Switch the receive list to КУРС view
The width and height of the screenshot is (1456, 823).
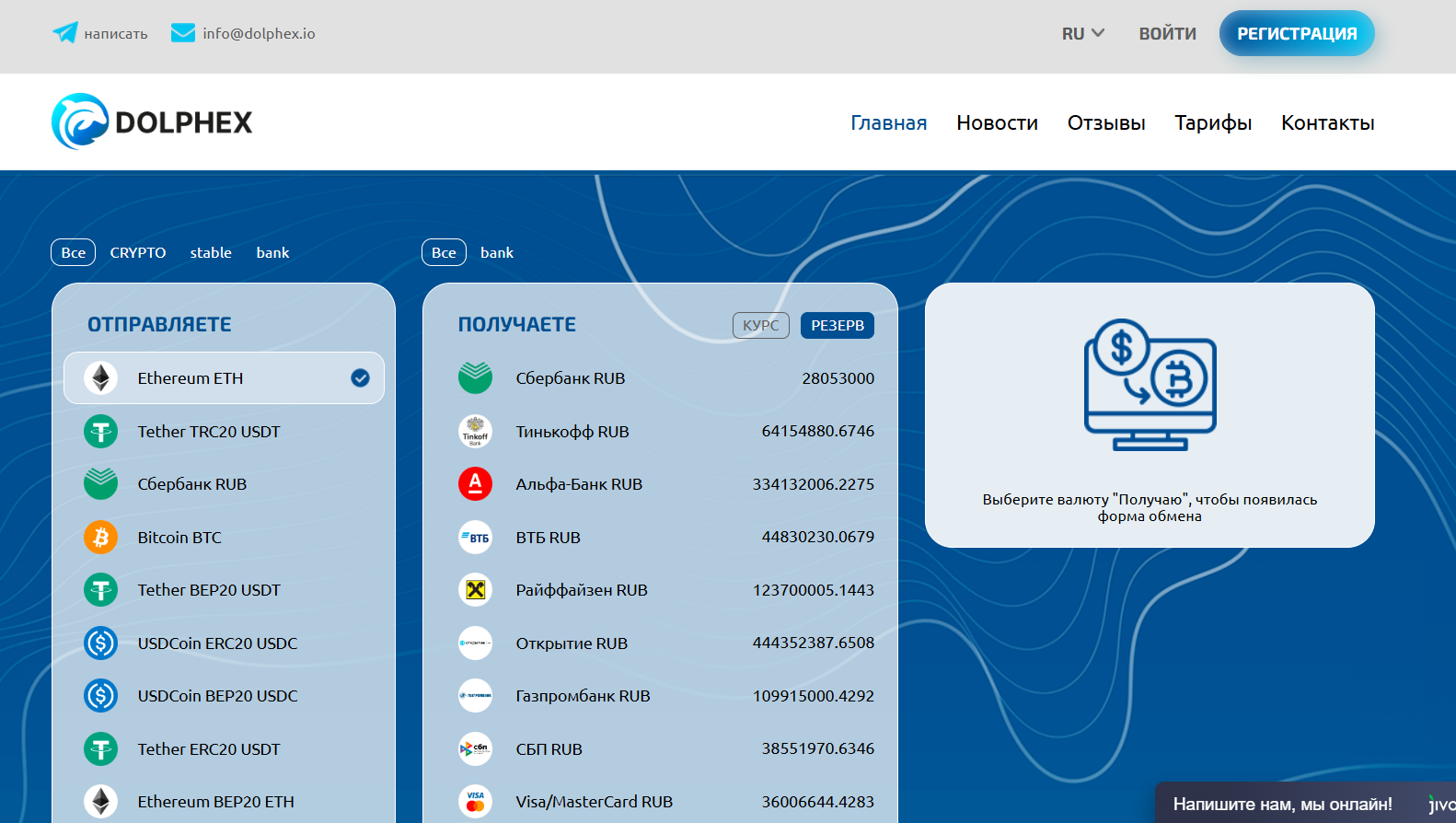pyautogui.click(x=761, y=325)
